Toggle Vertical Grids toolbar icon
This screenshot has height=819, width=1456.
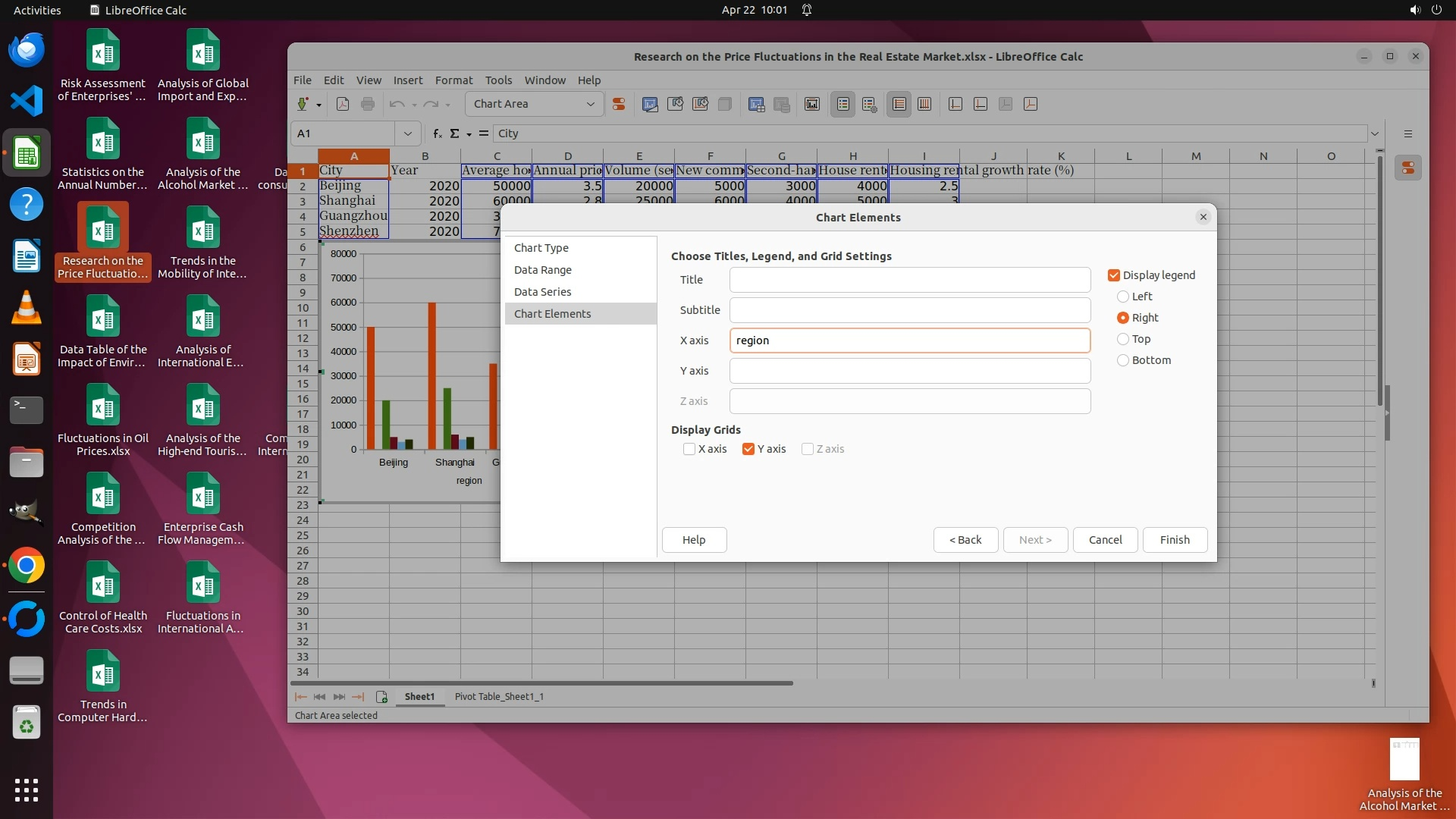pos(924,105)
